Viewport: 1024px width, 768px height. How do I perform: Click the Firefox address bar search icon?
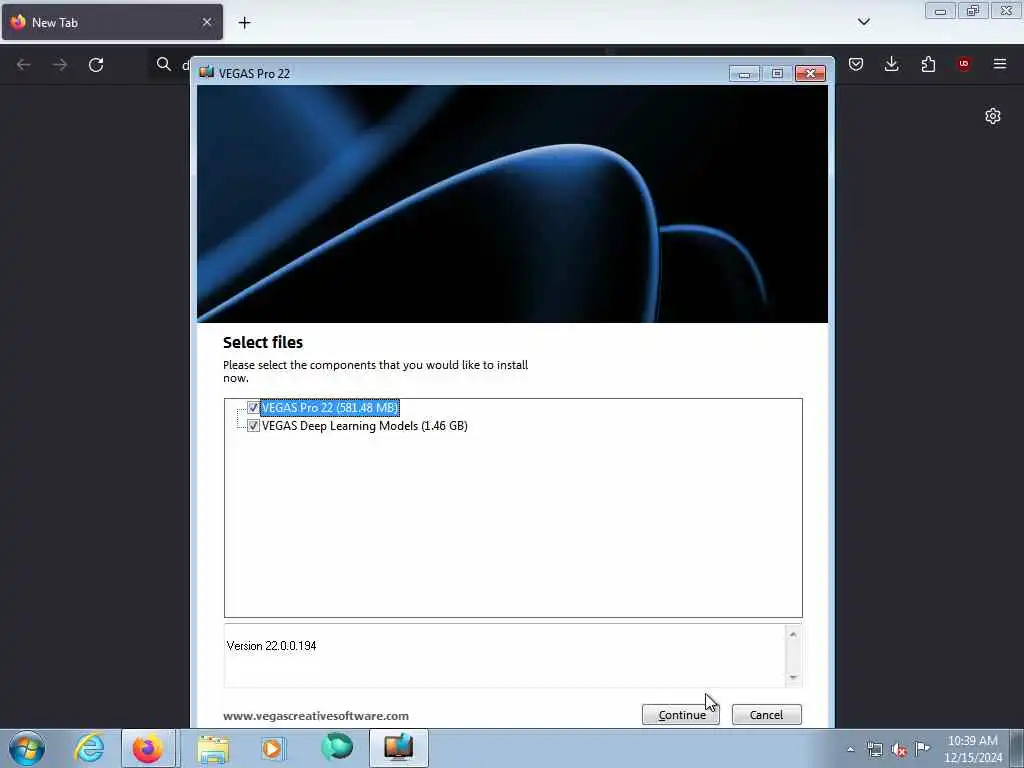tap(163, 64)
